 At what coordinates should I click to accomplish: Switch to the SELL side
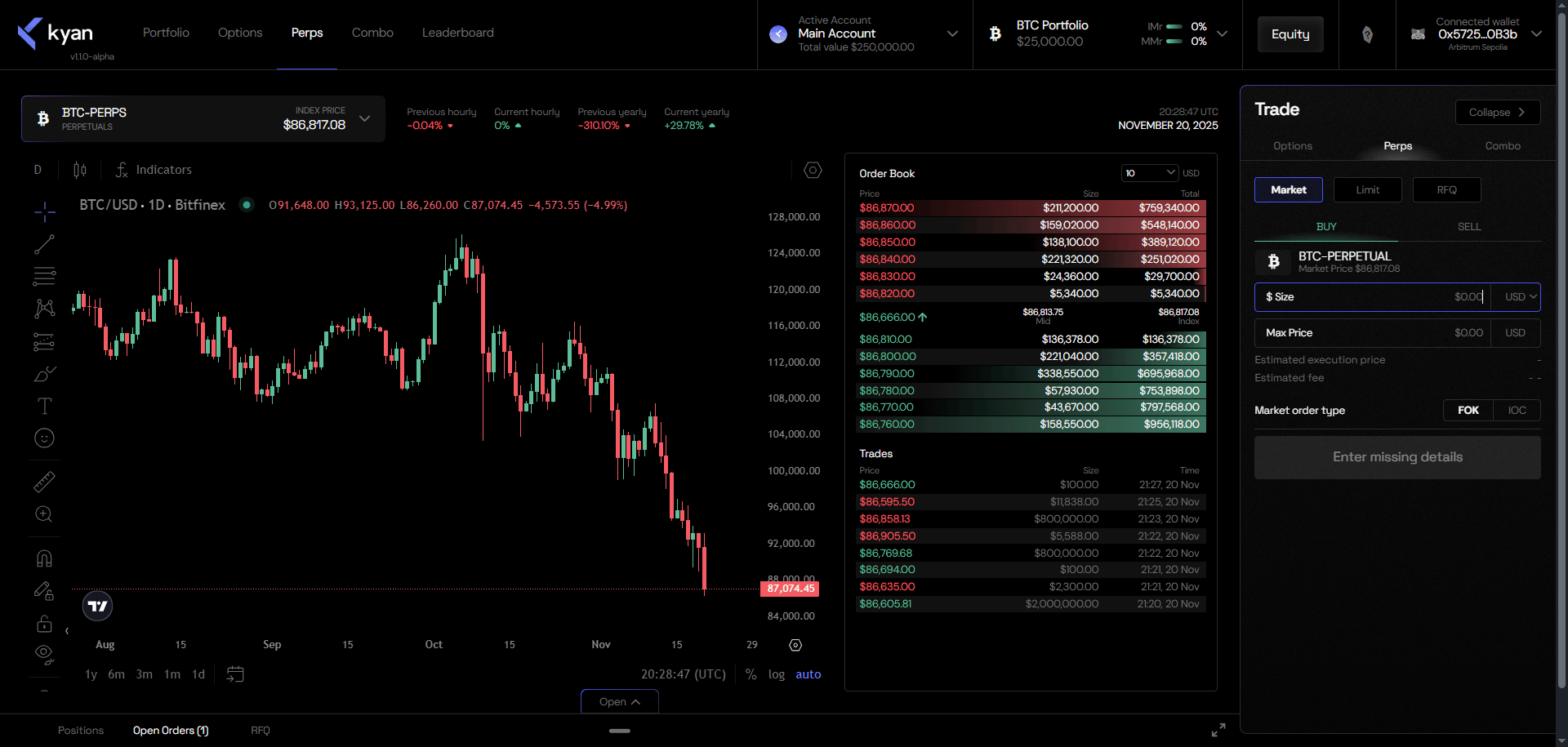[1469, 227]
